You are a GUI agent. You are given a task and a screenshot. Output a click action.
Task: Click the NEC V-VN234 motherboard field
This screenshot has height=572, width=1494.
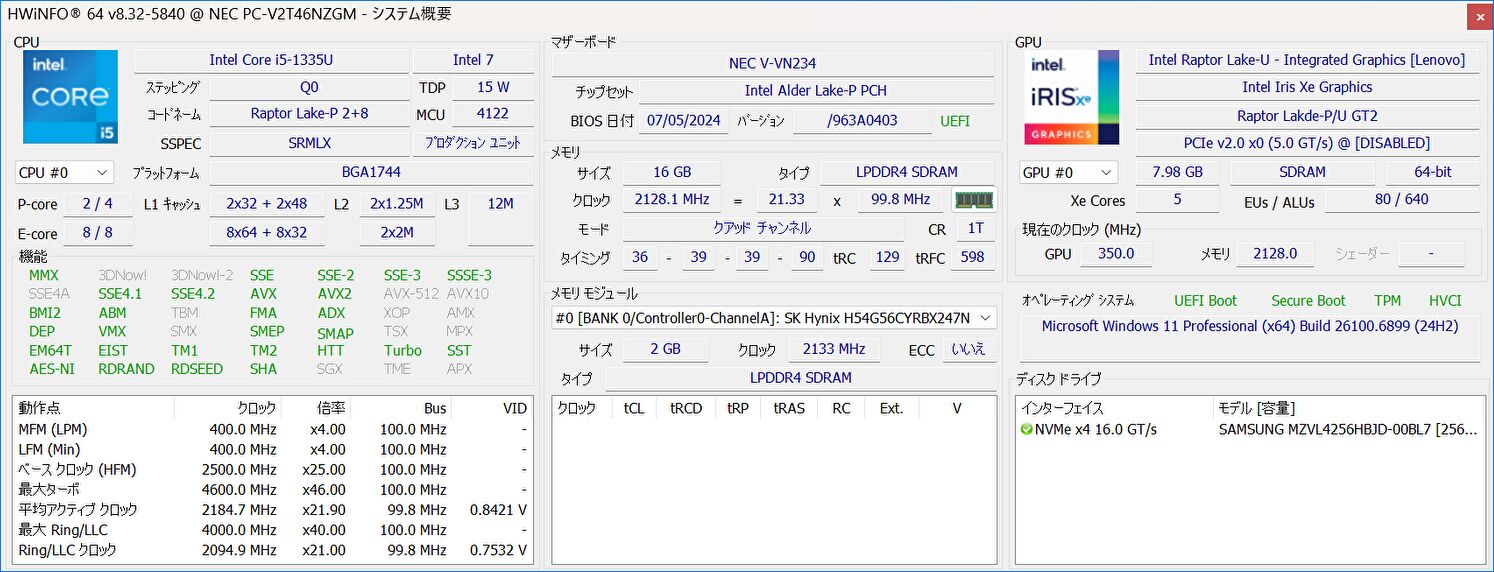(772, 63)
